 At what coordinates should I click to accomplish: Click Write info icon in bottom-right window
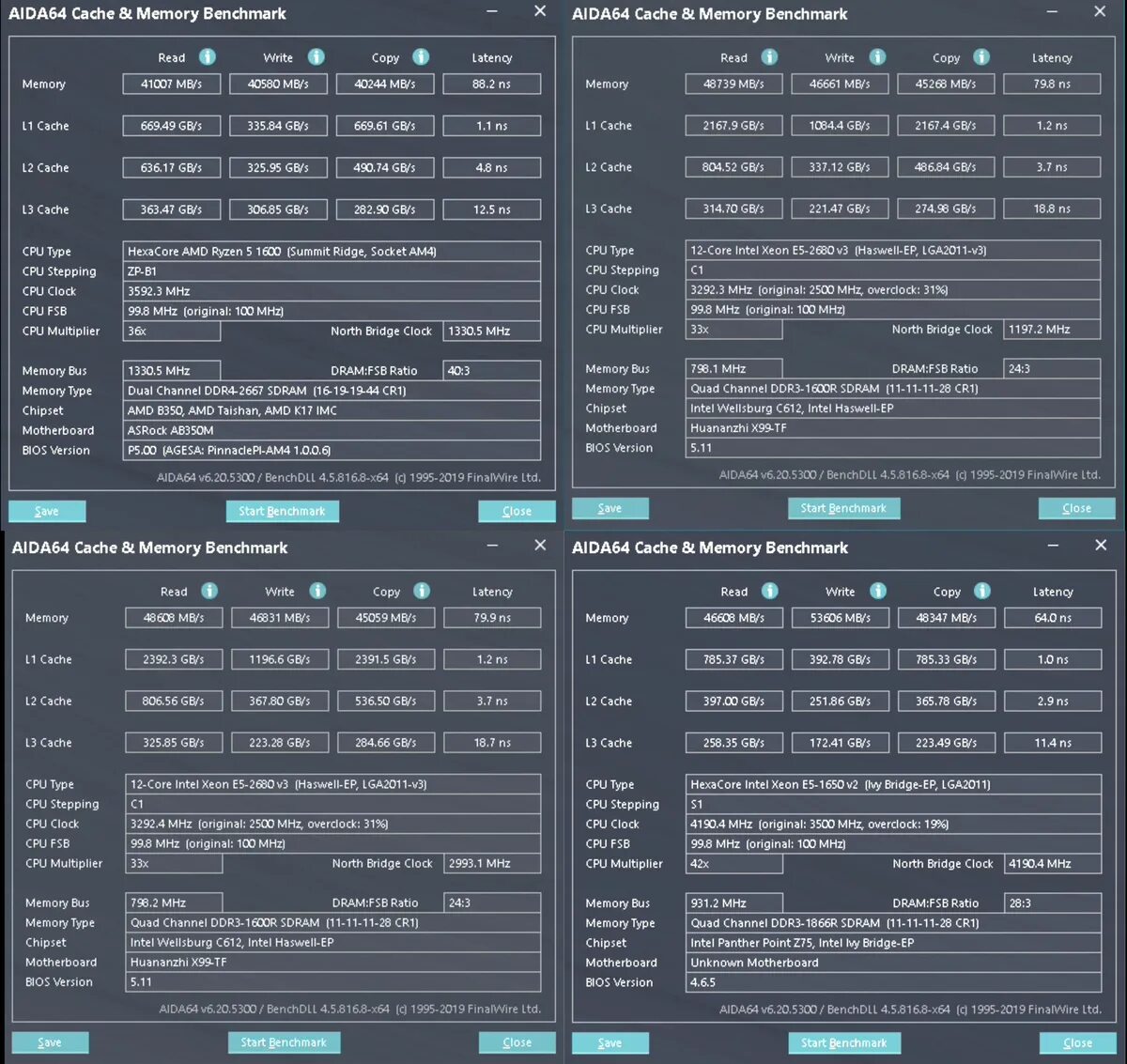point(878,591)
